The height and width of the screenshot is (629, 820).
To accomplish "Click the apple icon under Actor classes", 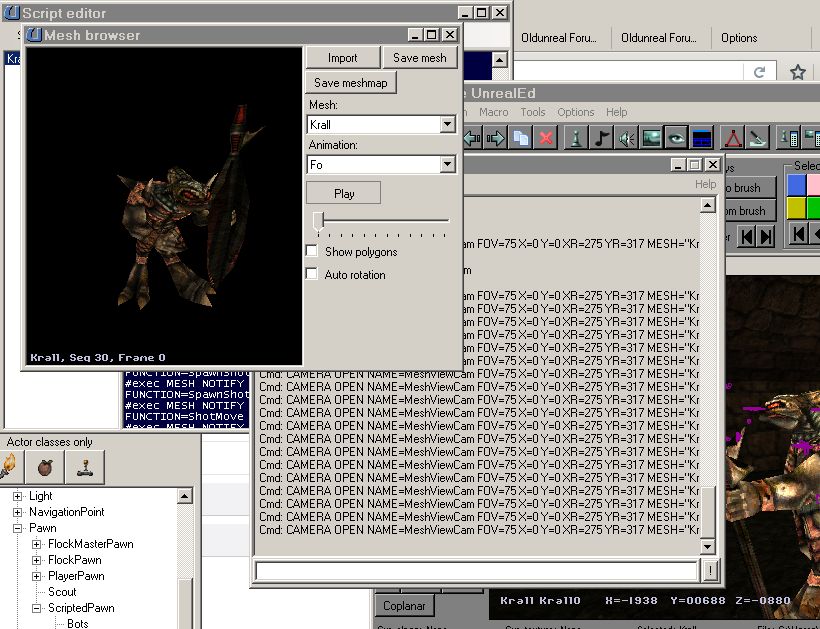I will pyautogui.click(x=45, y=466).
